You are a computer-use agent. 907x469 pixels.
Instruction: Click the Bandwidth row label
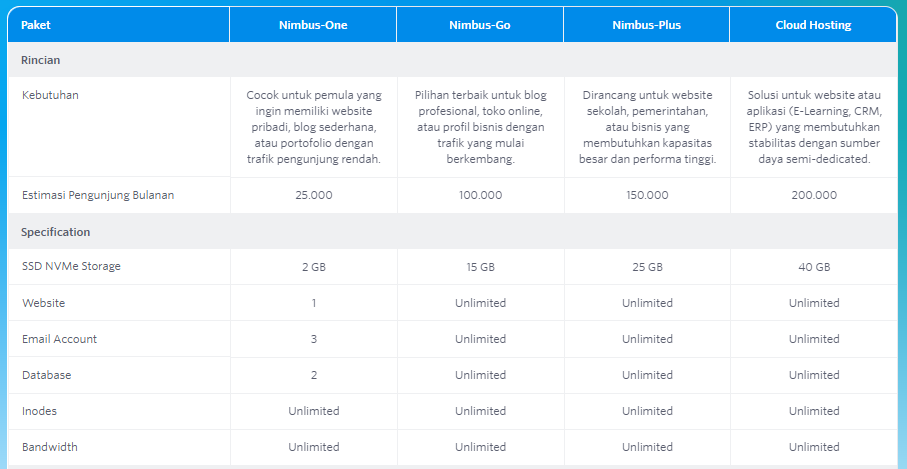pos(50,447)
